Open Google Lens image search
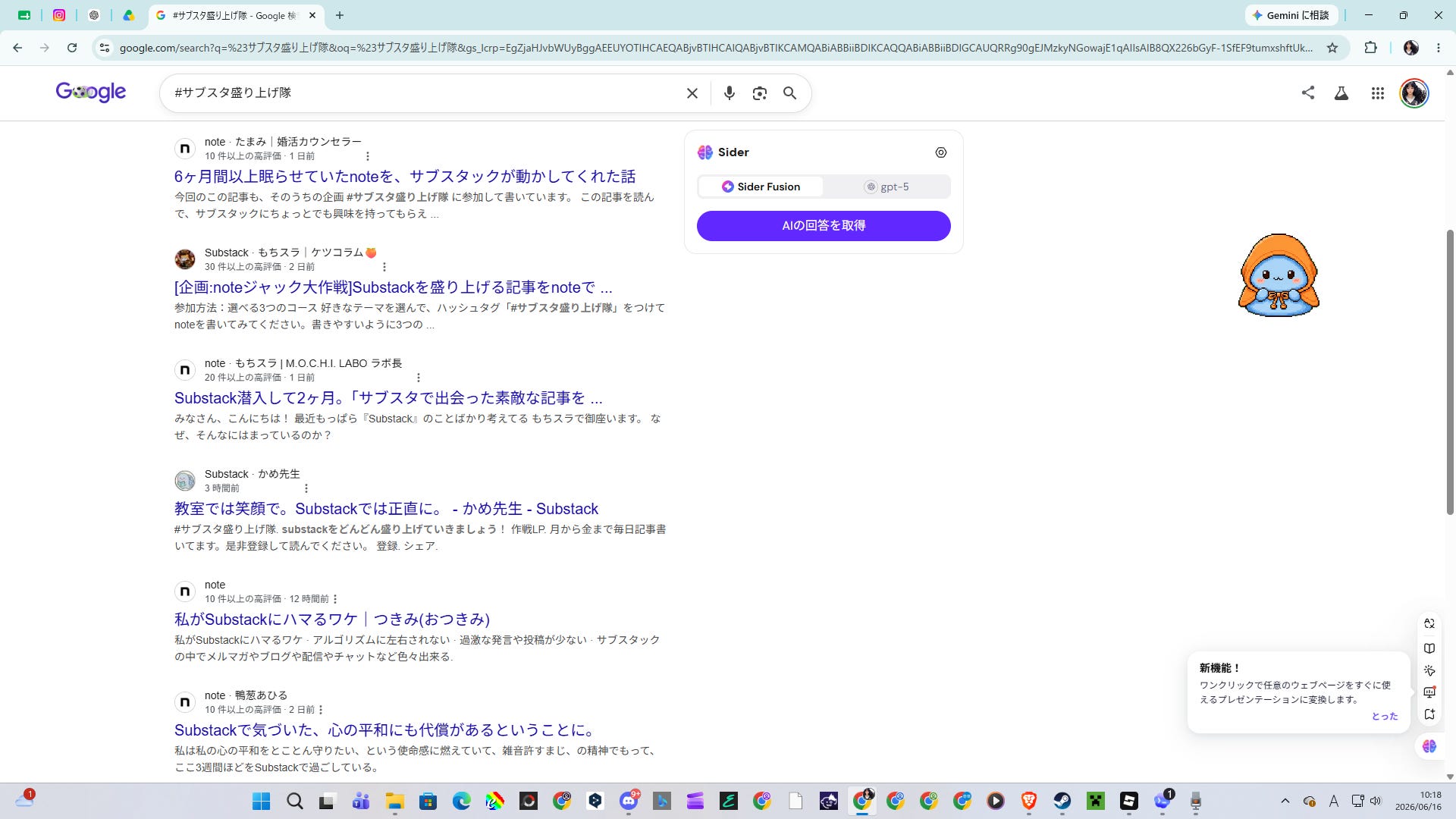Screen dimensions: 1456x819 pos(759,93)
